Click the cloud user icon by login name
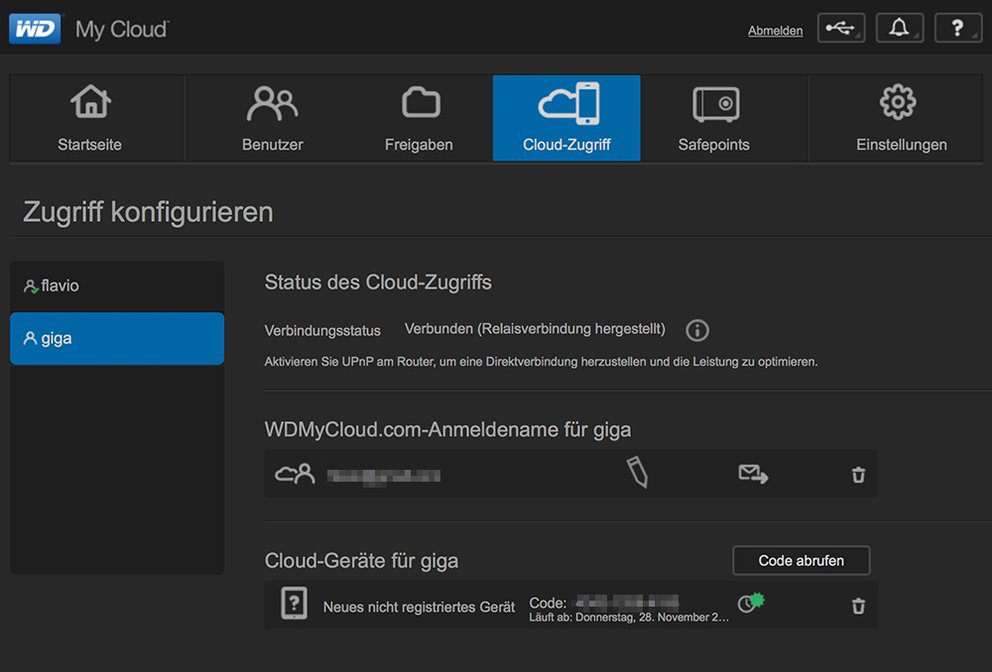The width and height of the screenshot is (992, 672). tap(295, 473)
